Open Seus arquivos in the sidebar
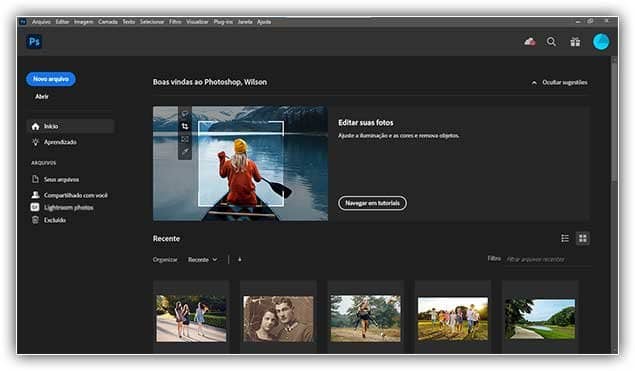 click(x=62, y=179)
